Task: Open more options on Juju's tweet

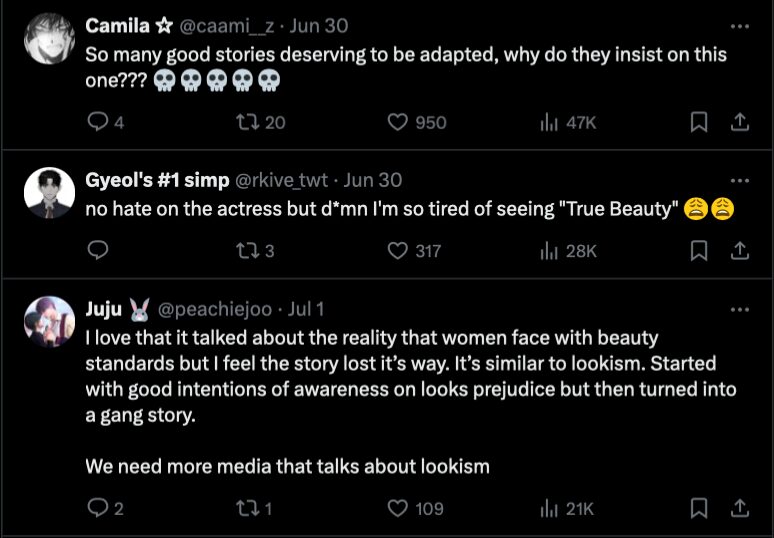Action: [740, 309]
